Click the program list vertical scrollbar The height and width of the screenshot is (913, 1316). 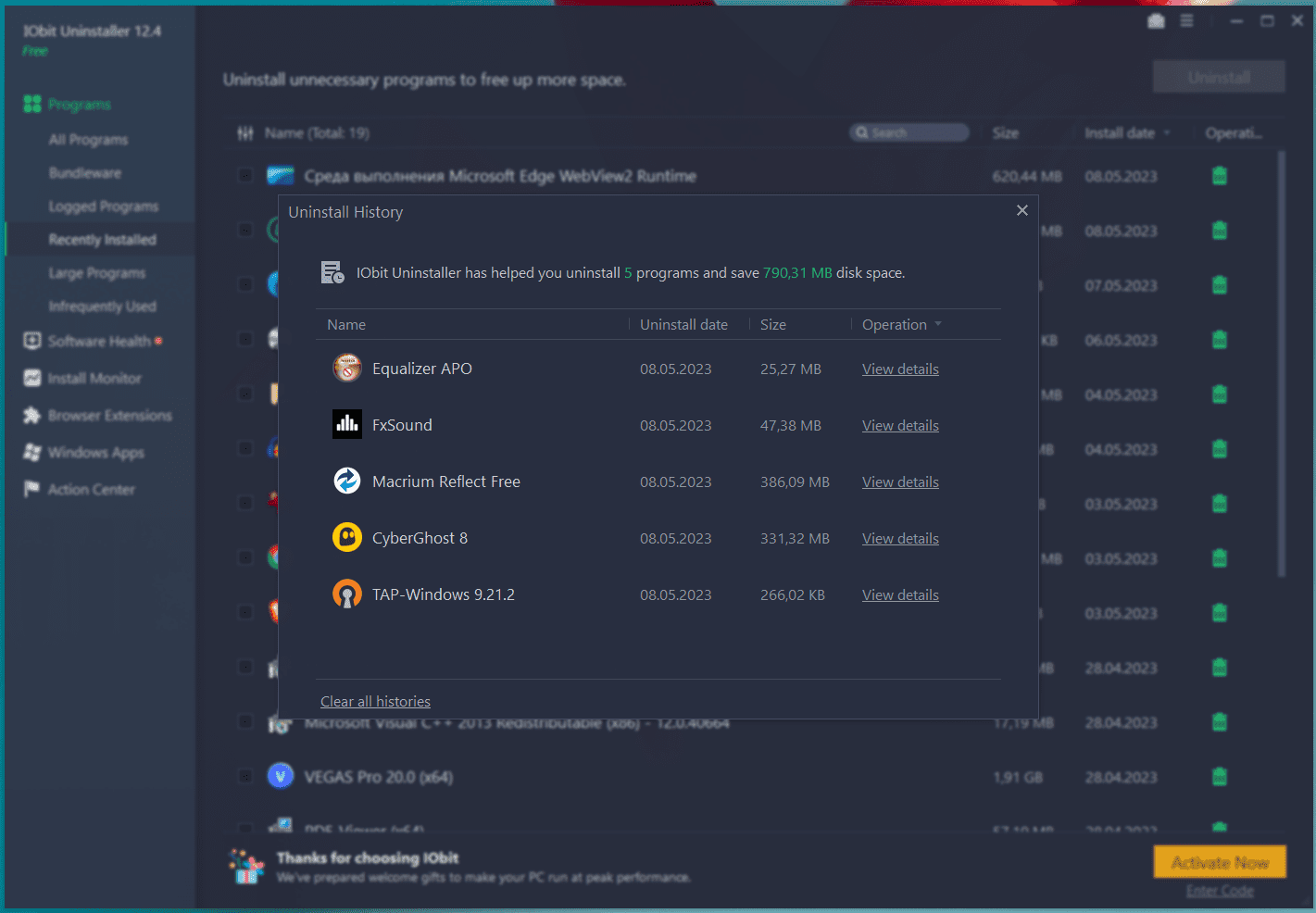(1282, 364)
